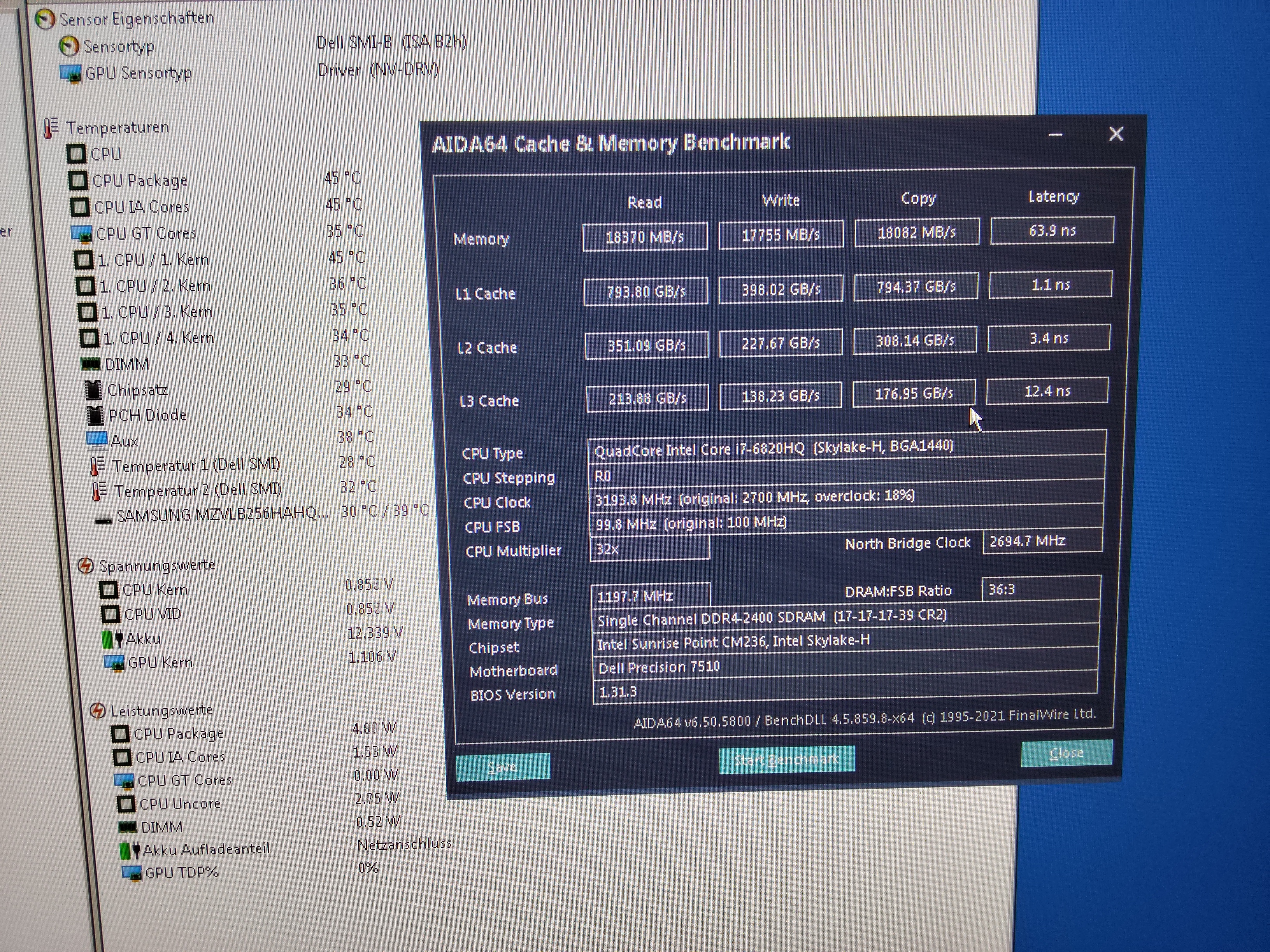Click the Netzanschluss value for Akku Aufladeanteil
Image resolution: width=1270 pixels, height=952 pixels.
(404, 844)
